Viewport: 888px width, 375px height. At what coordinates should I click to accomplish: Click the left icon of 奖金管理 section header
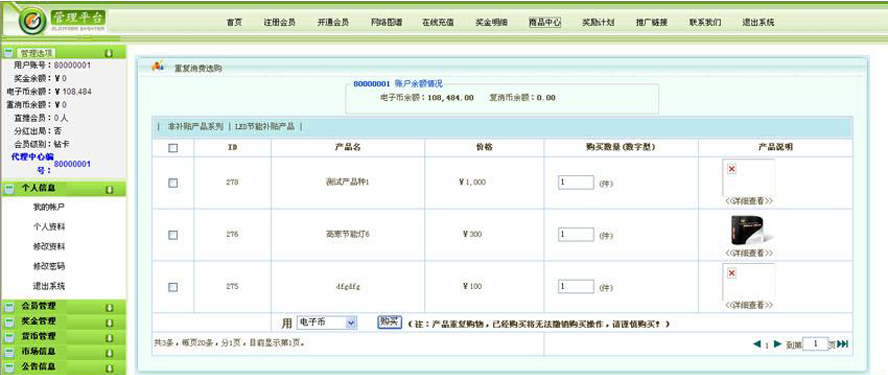pos(8,322)
